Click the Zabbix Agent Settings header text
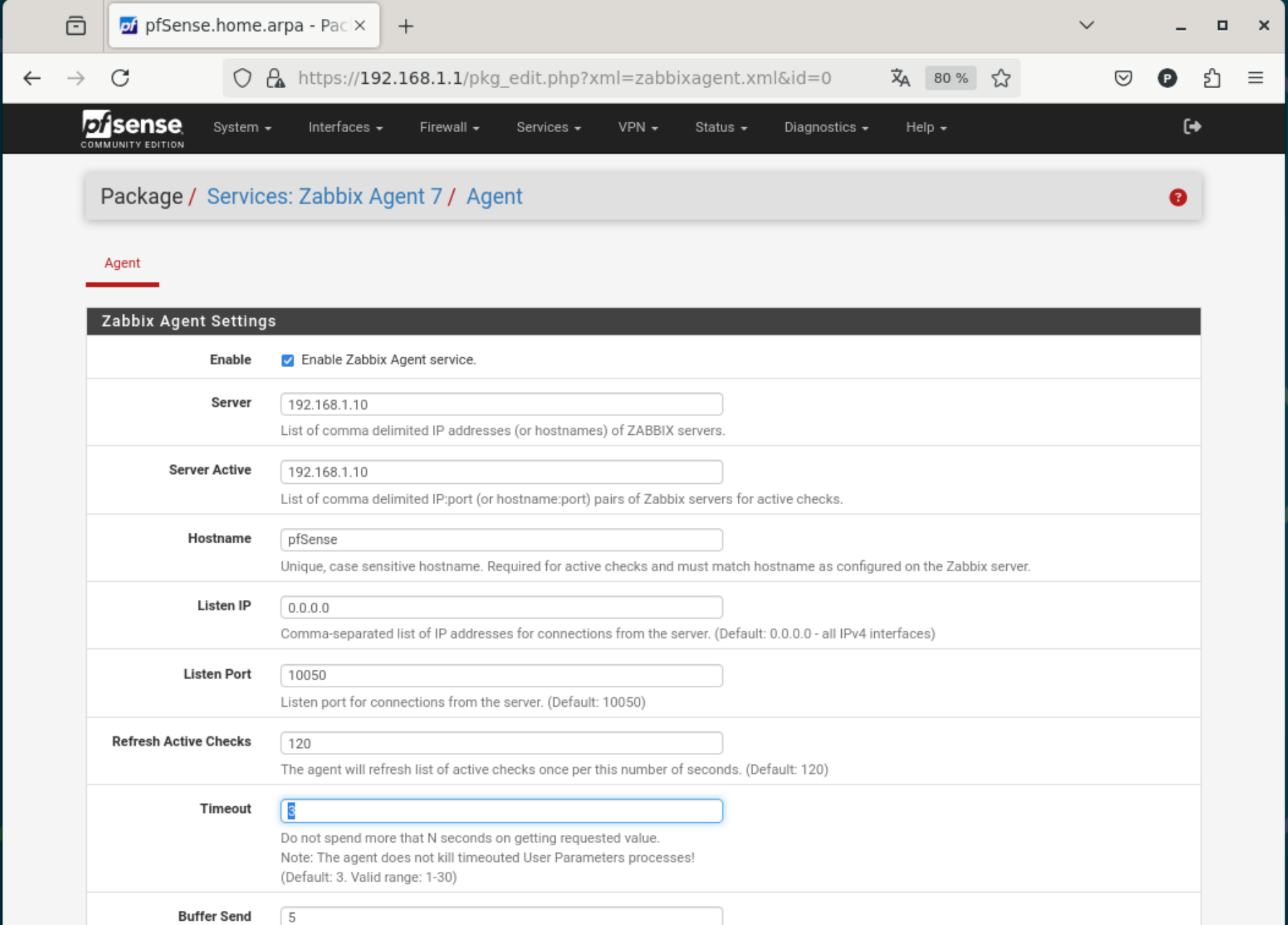 click(x=189, y=321)
